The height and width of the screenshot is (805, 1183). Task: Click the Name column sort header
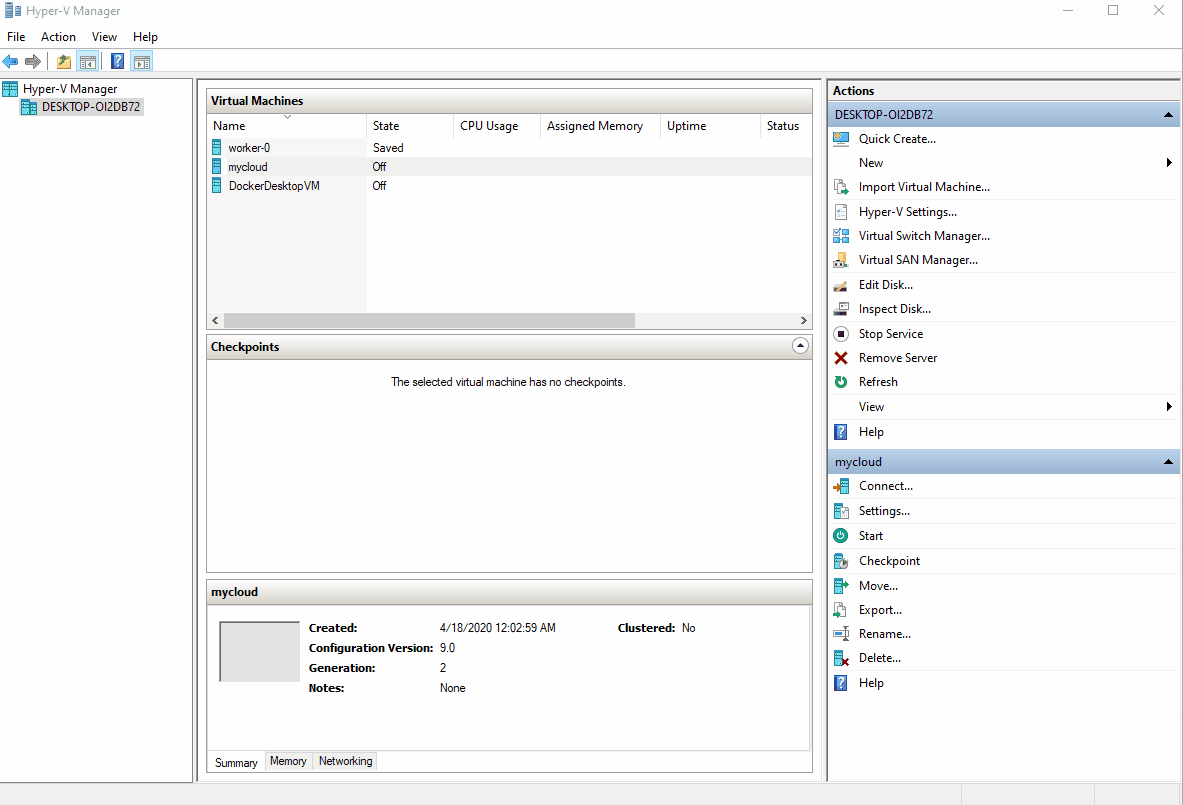pos(287,126)
